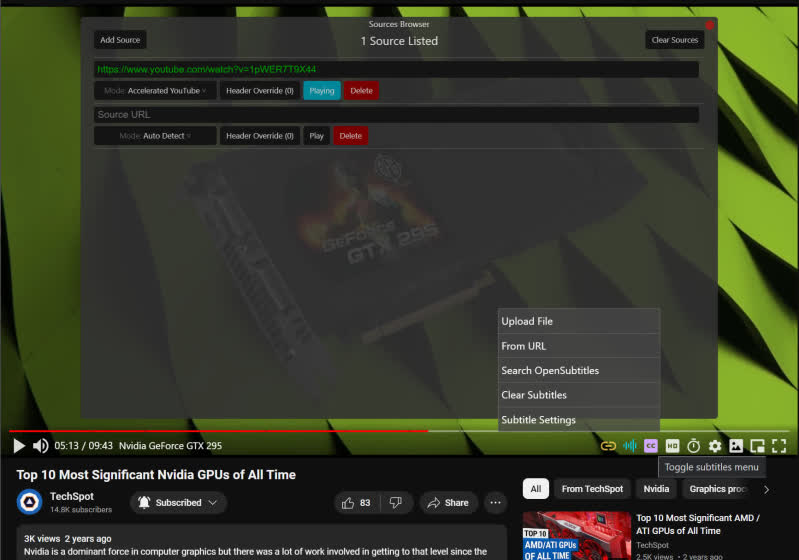The width and height of the screenshot is (799, 560).
Task: Click the YouTube source URL field
Action: pos(396,69)
